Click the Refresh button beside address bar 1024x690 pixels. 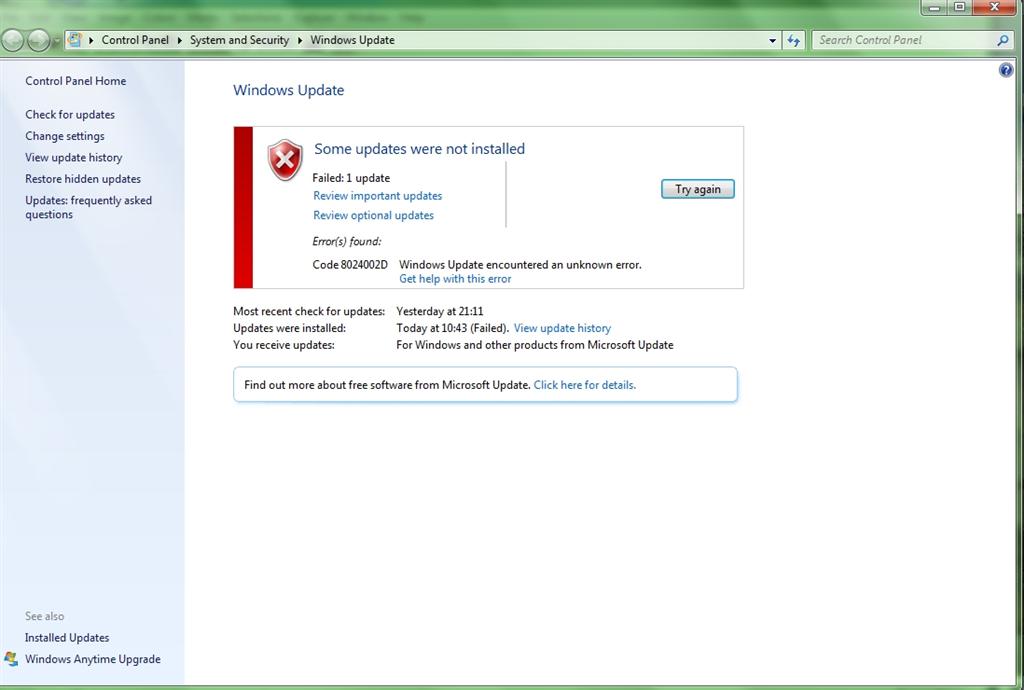[793, 40]
